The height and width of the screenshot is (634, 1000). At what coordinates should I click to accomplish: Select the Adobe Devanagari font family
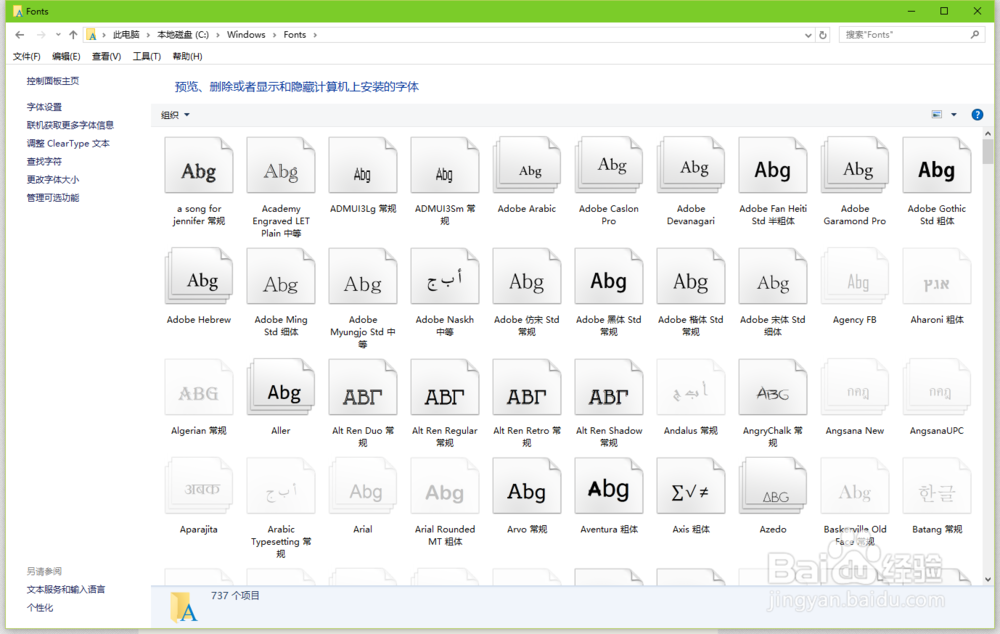(x=691, y=165)
